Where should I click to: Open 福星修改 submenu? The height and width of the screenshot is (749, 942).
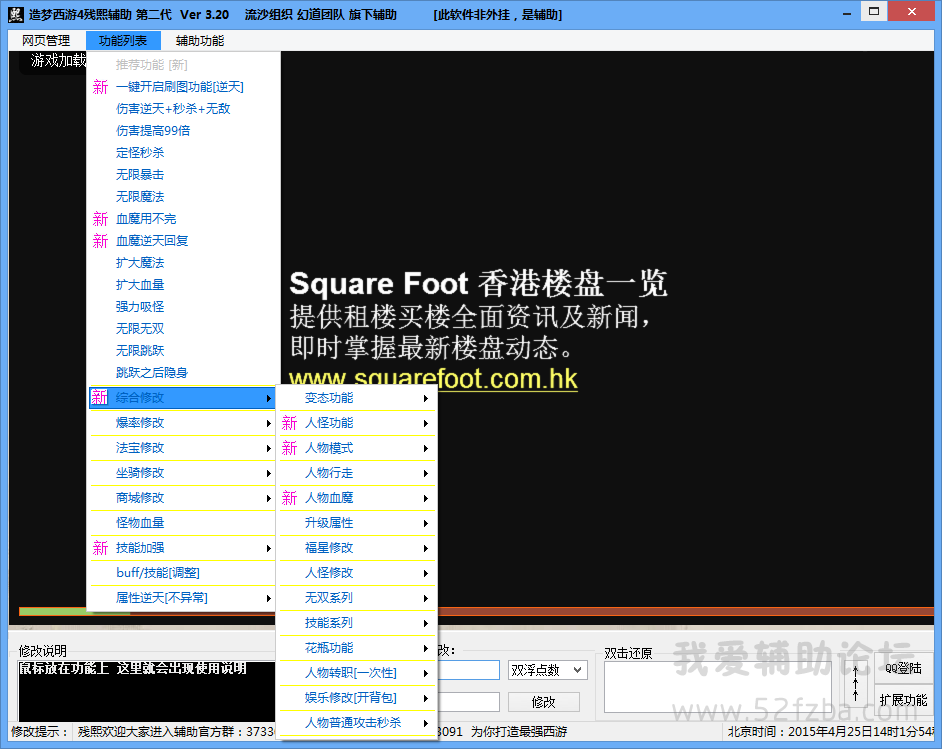356,548
